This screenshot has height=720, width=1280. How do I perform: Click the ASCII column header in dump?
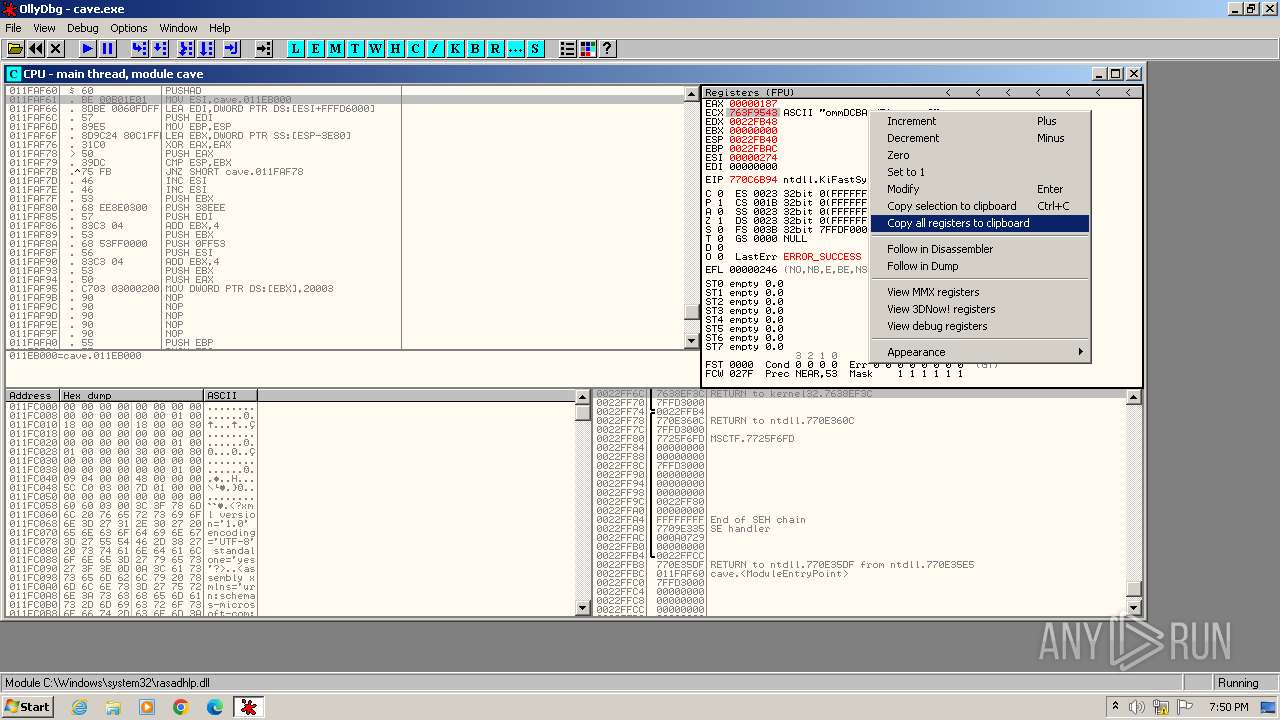(230, 396)
